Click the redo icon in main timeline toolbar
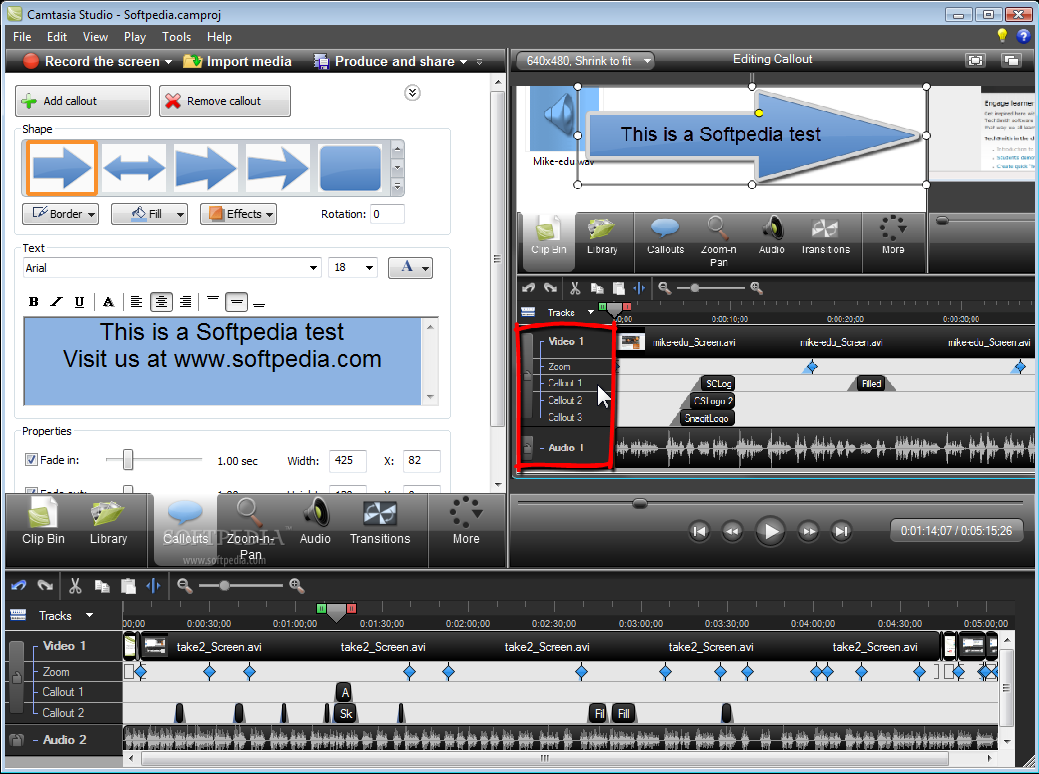The height and width of the screenshot is (774, 1039). click(45, 586)
